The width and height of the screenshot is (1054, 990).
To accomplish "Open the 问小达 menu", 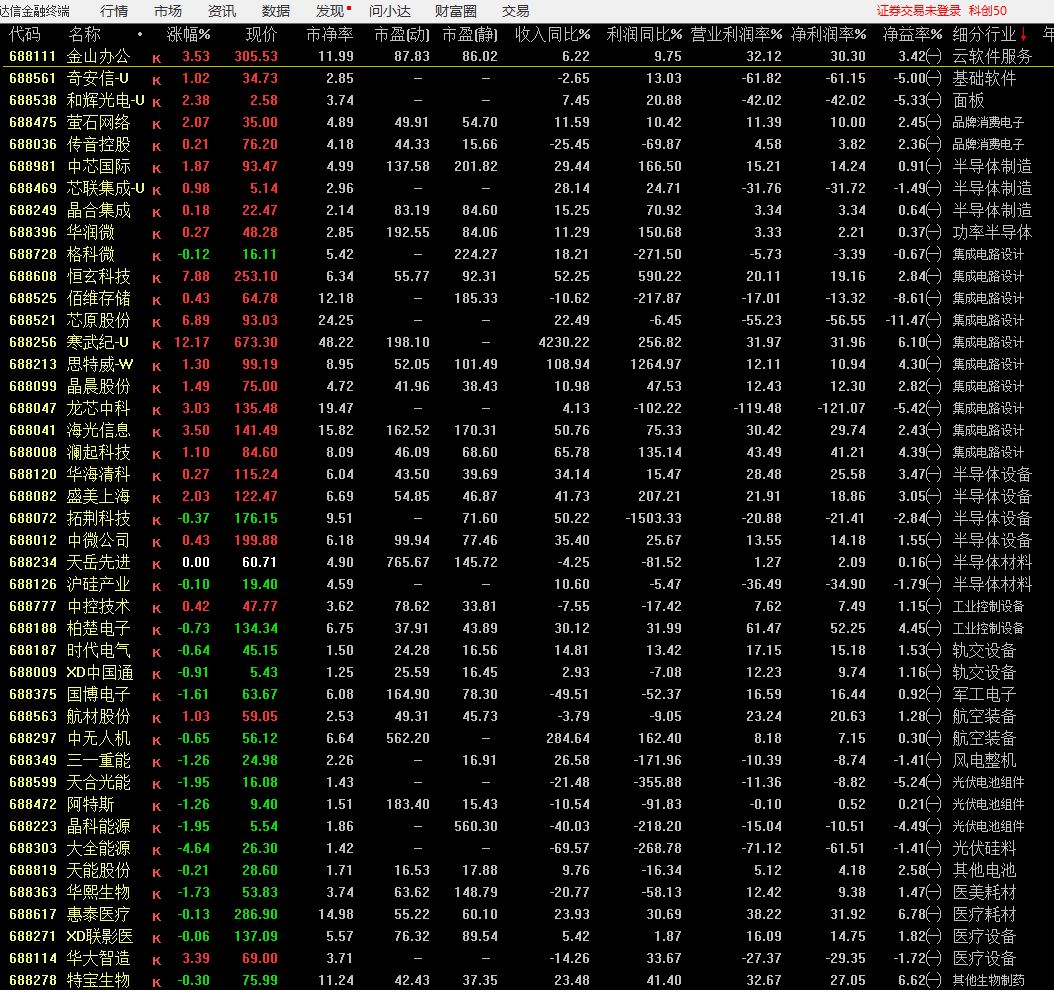I will pos(390,11).
